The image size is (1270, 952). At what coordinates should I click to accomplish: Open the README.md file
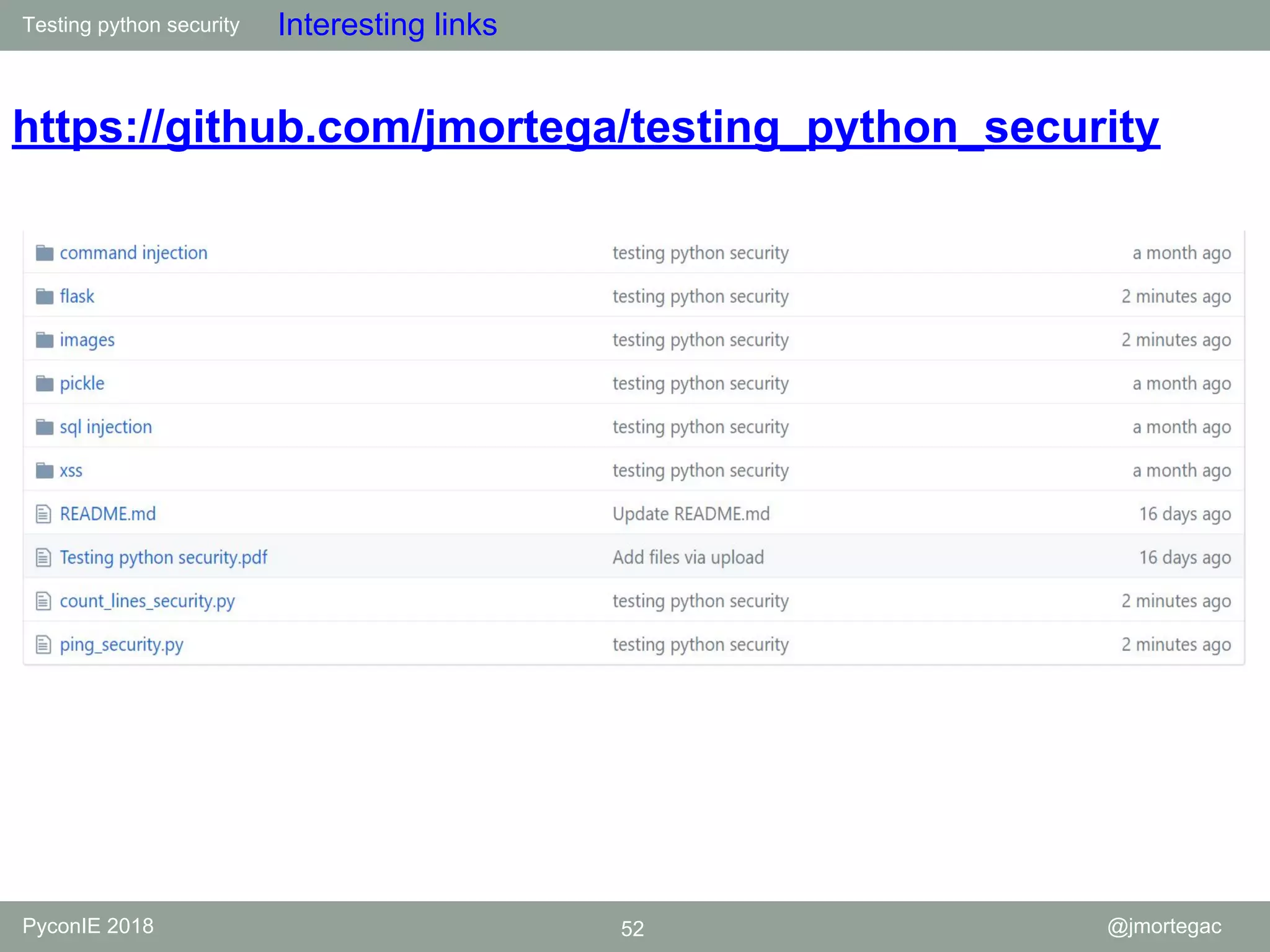pos(107,514)
